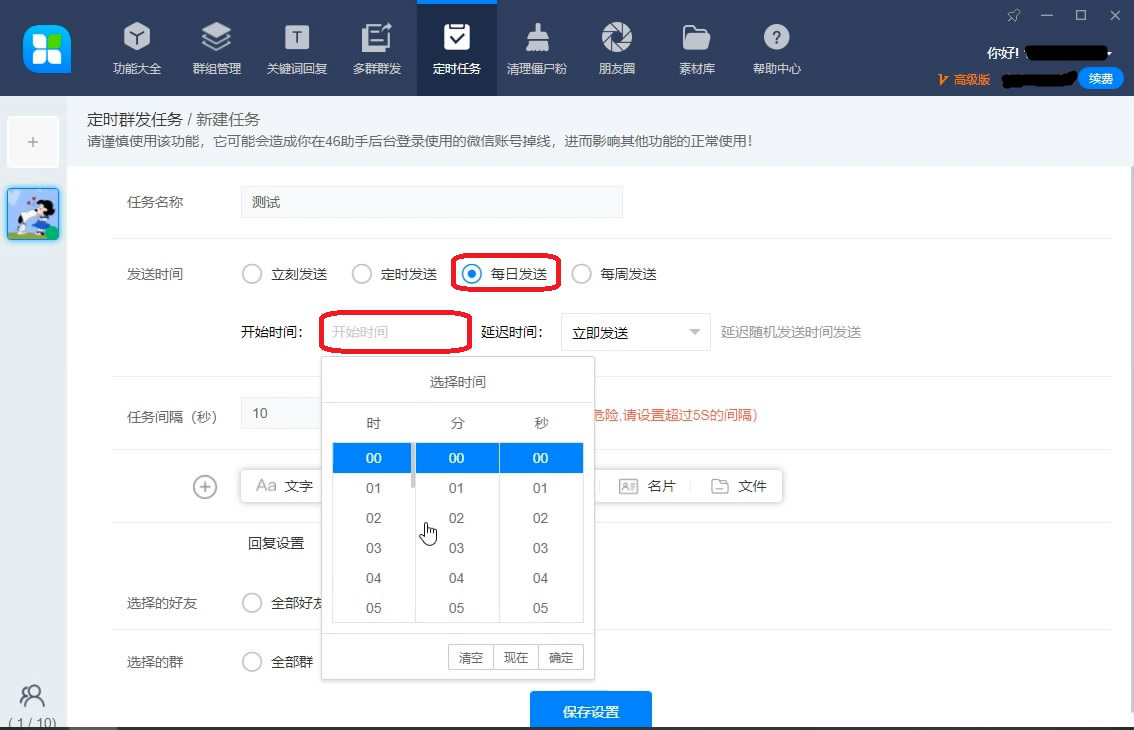1134x730 pixels.
Task: Open the 清理僵尸粉 tool
Action: pyautogui.click(x=536, y=47)
